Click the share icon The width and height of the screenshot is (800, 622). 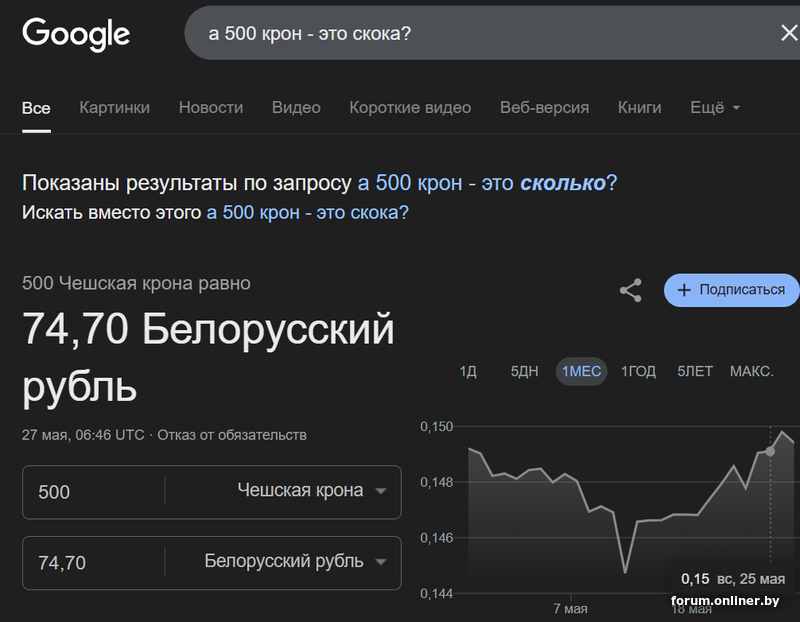(630, 291)
